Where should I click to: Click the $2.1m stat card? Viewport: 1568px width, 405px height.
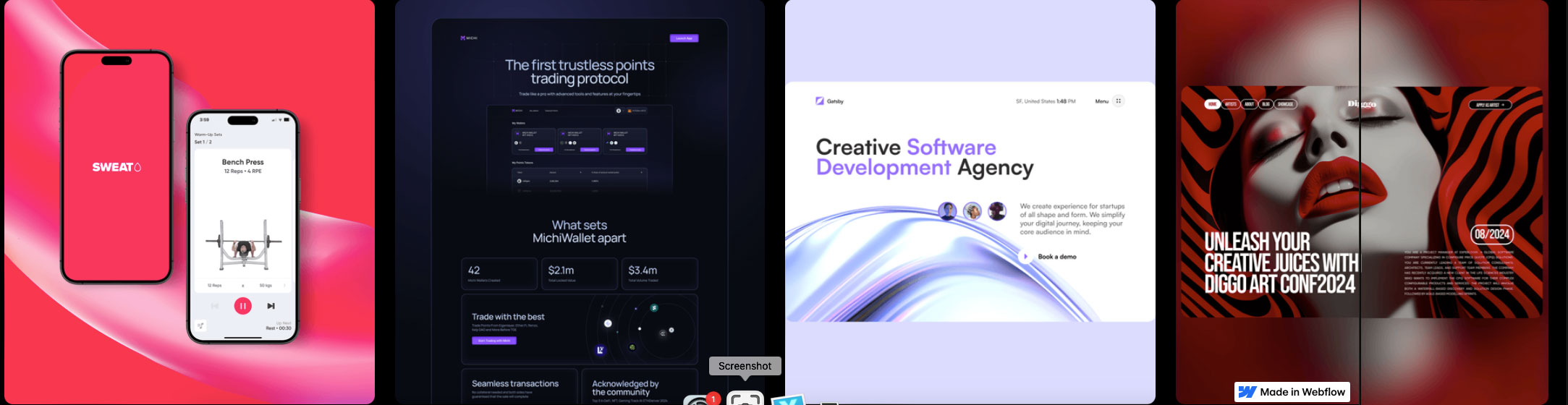click(580, 274)
